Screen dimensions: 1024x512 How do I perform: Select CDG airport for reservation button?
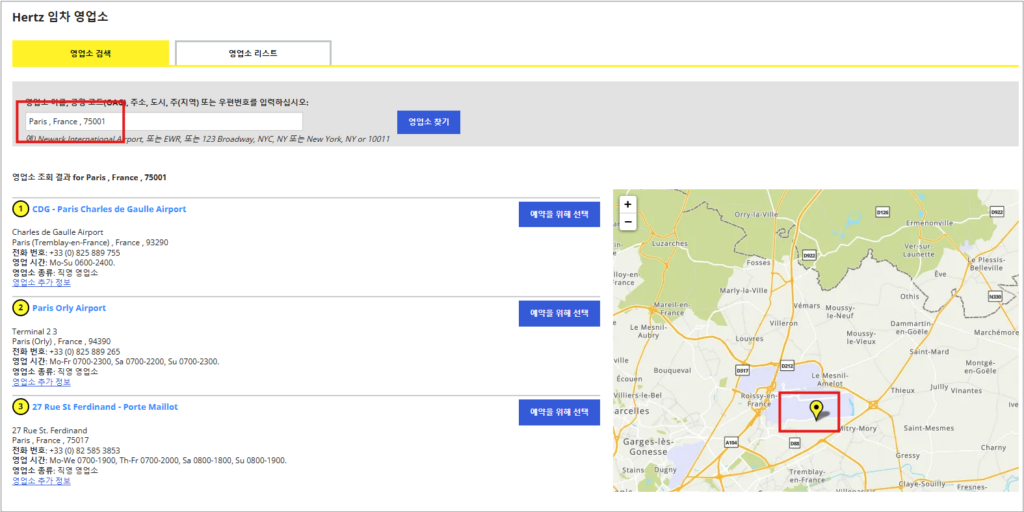(x=559, y=214)
